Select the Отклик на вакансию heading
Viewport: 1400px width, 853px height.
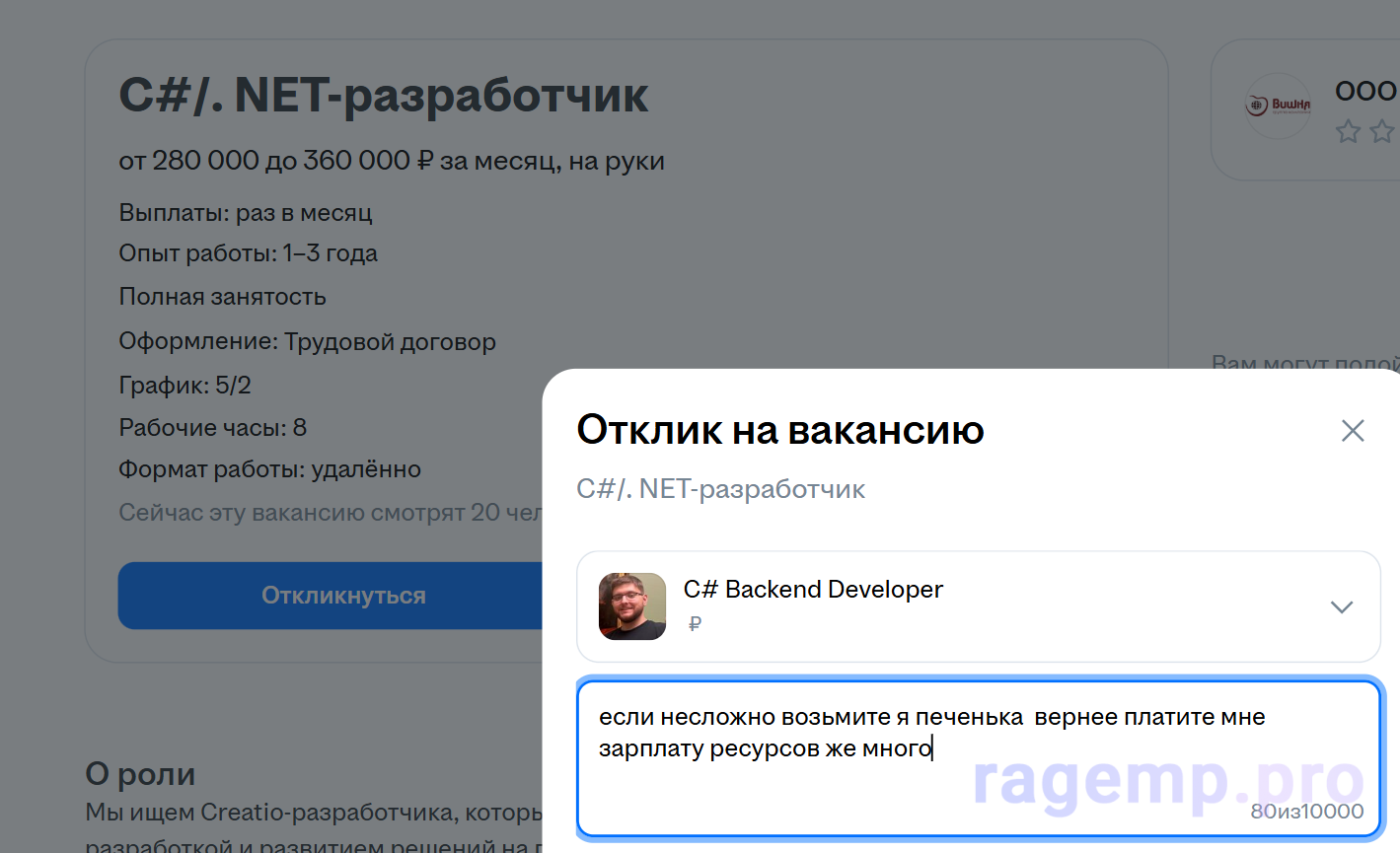click(780, 430)
